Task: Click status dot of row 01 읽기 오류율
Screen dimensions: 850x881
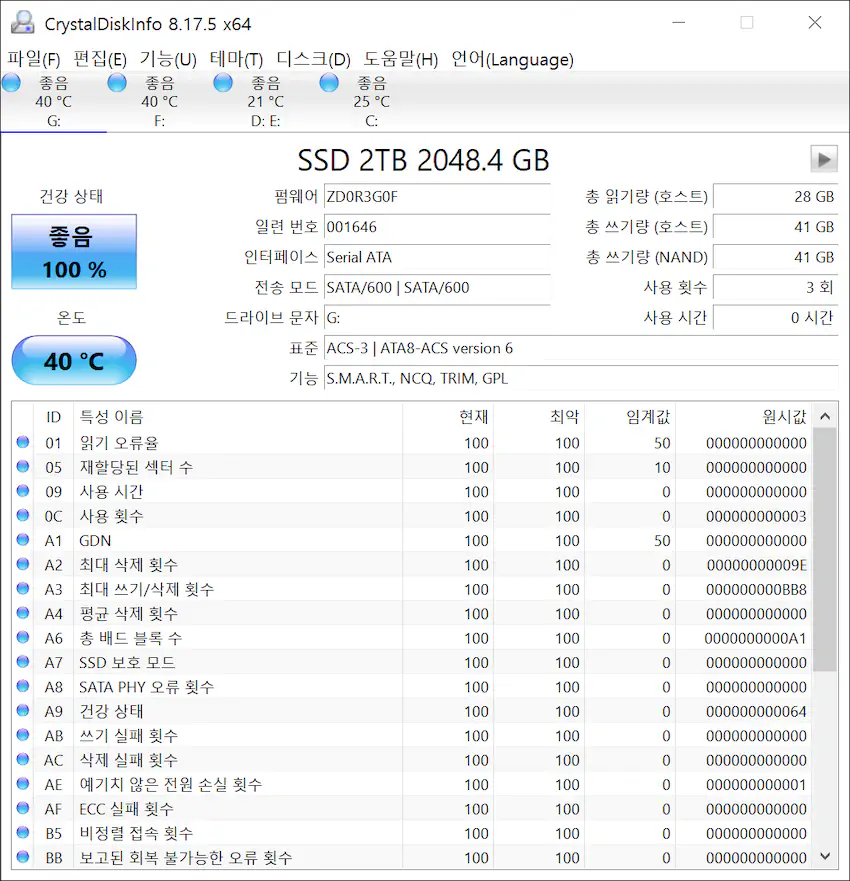Action: 23,442
